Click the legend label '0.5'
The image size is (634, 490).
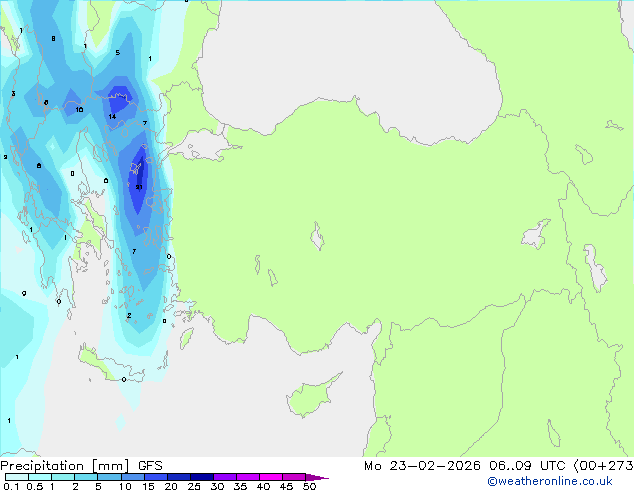pyautogui.click(x=35, y=486)
